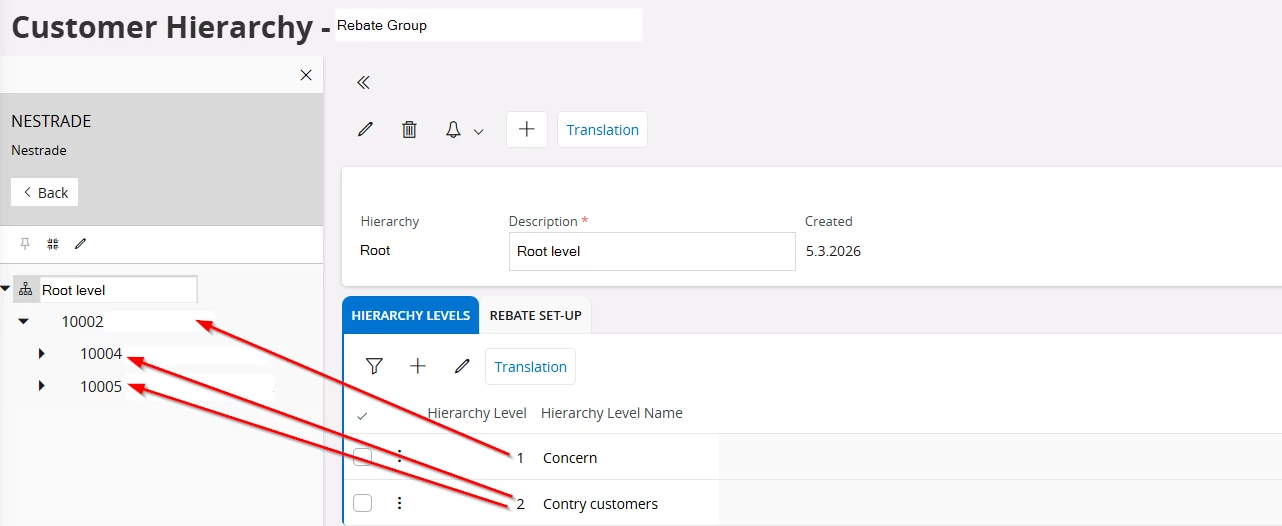The width and height of the screenshot is (1282, 526).
Task: Open Translation in Hierarchy Levels toolbar
Action: pyautogui.click(x=530, y=366)
